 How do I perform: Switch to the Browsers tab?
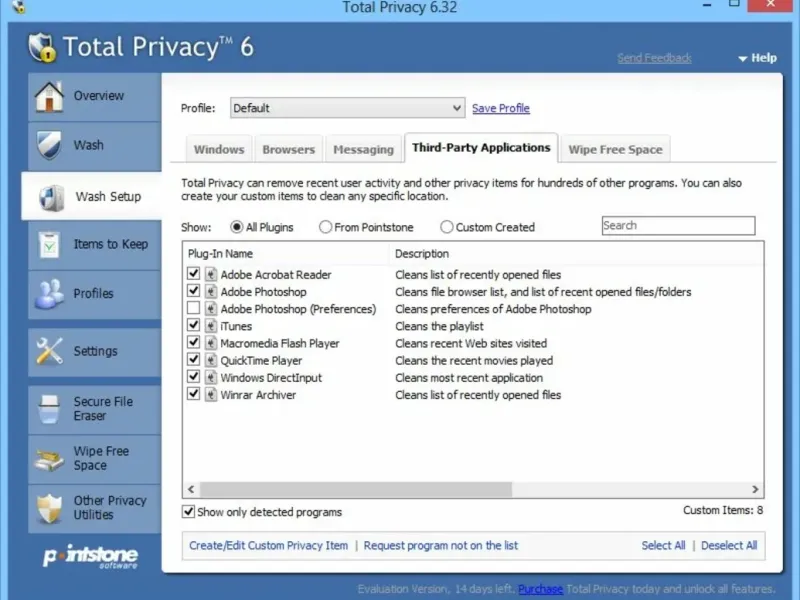click(288, 149)
